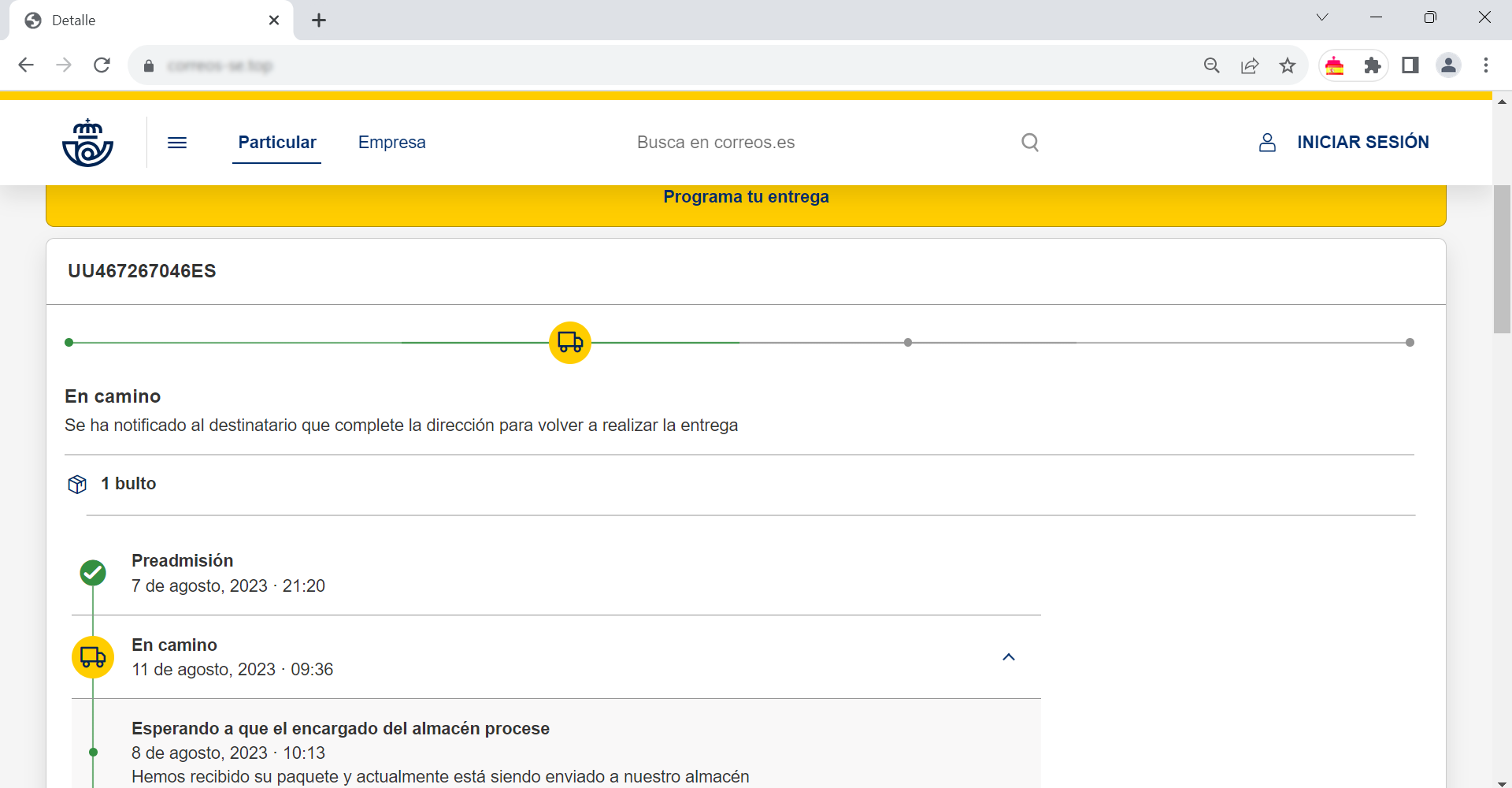This screenshot has height=788, width=1512.
Task: Switch to the Empresa tab
Action: 391,143
